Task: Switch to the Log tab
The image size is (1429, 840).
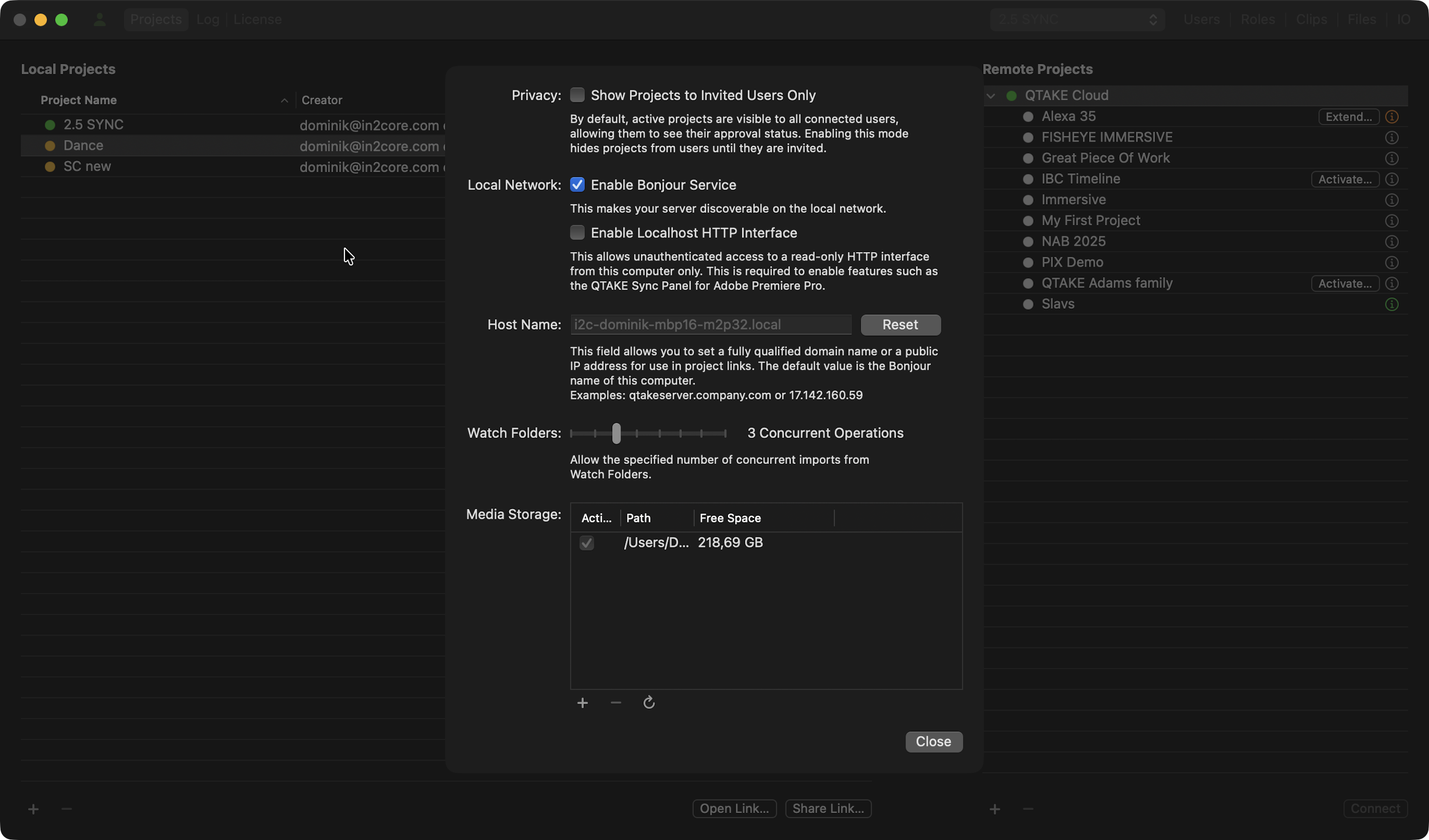Action: click(x=208, y=20)
